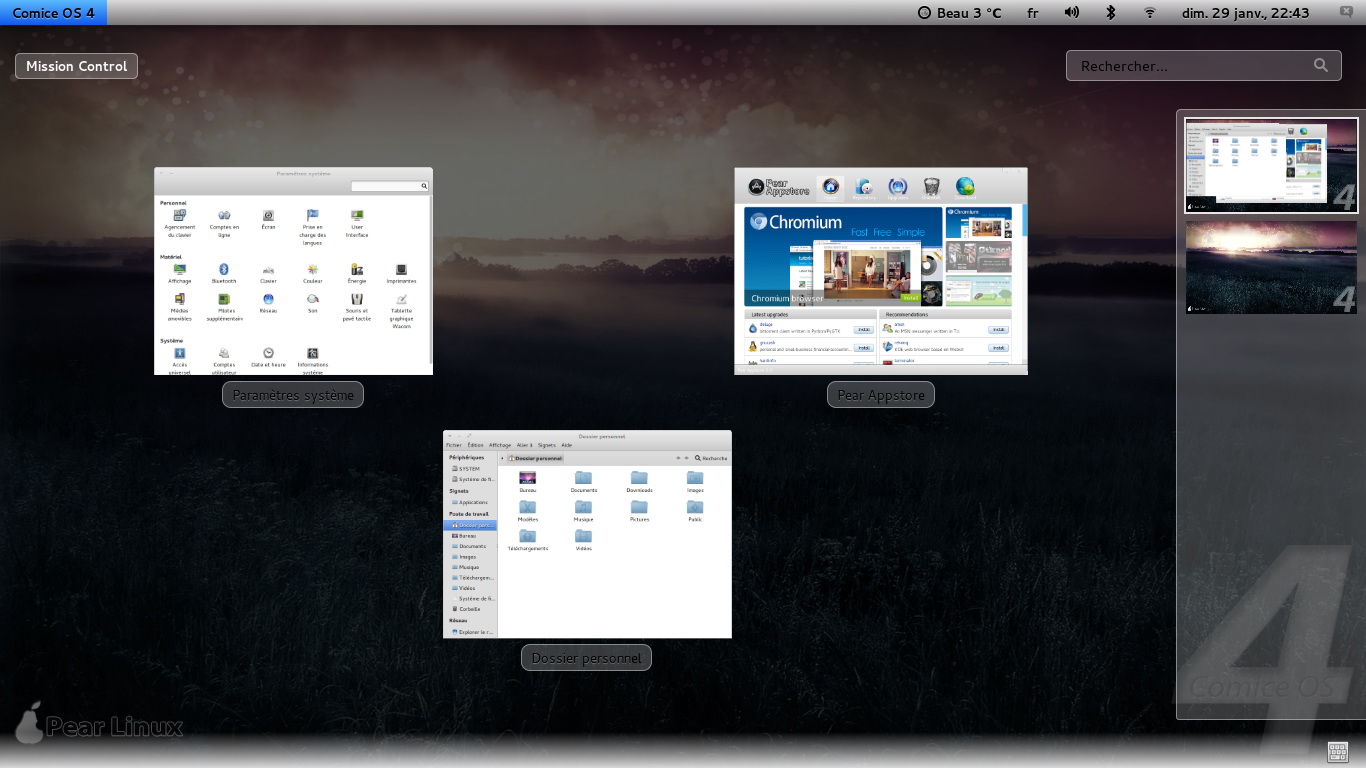The width and height of the screenshot is (1366, 768).
Task: Click the Comice OS 4 activities button
Action: pos(53,13)
